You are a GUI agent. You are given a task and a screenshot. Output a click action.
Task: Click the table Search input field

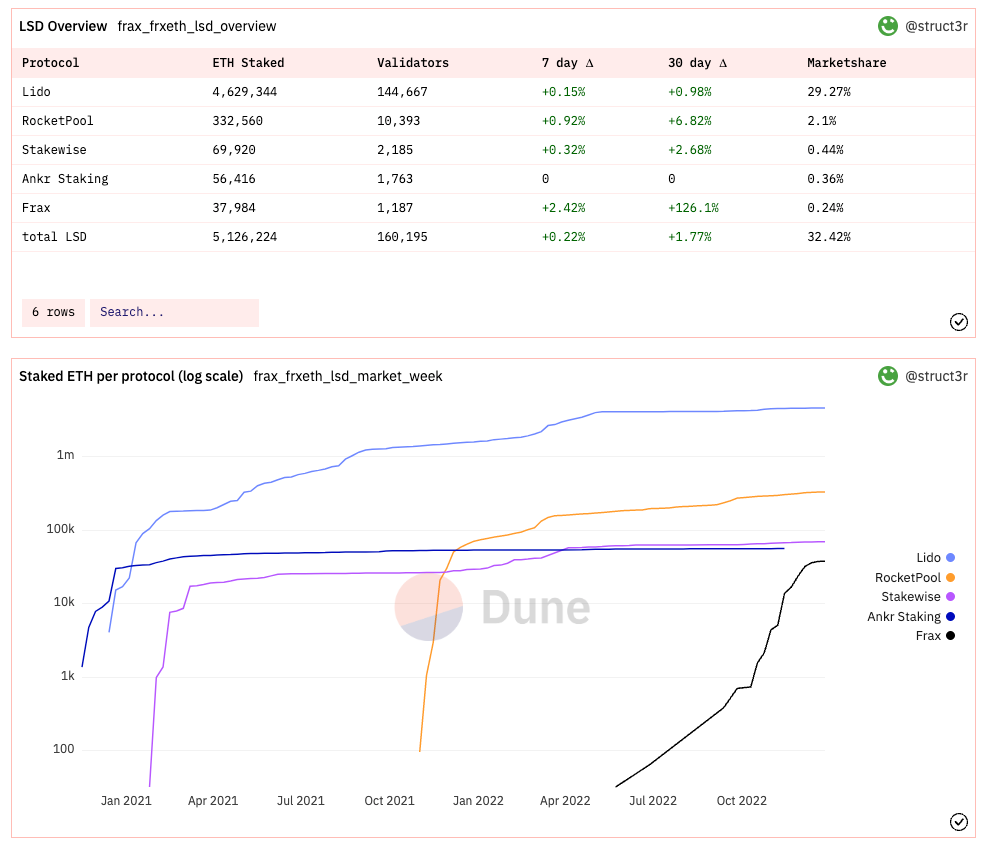pyautogui.click(x=174, y=312)
